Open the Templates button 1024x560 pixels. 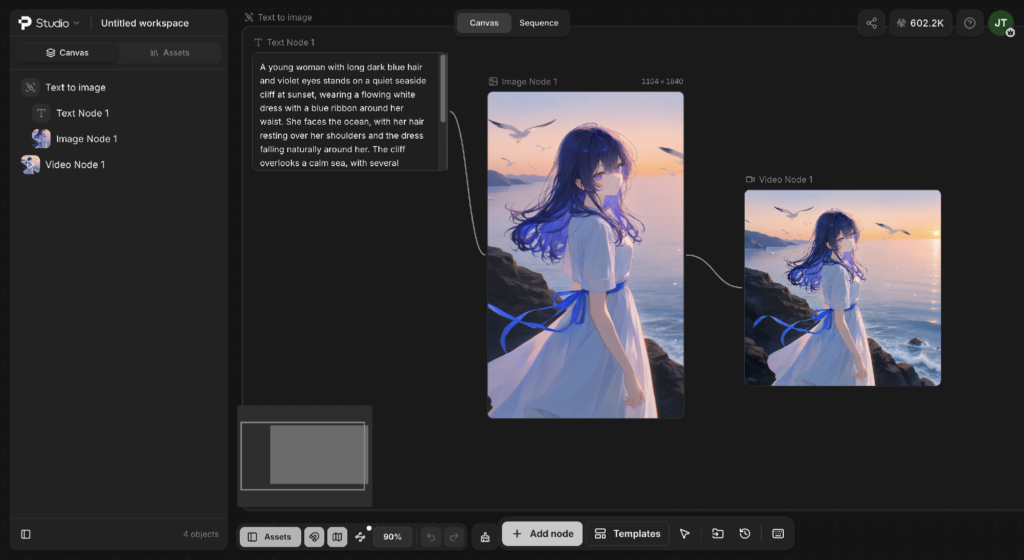[x=628, y=534]
